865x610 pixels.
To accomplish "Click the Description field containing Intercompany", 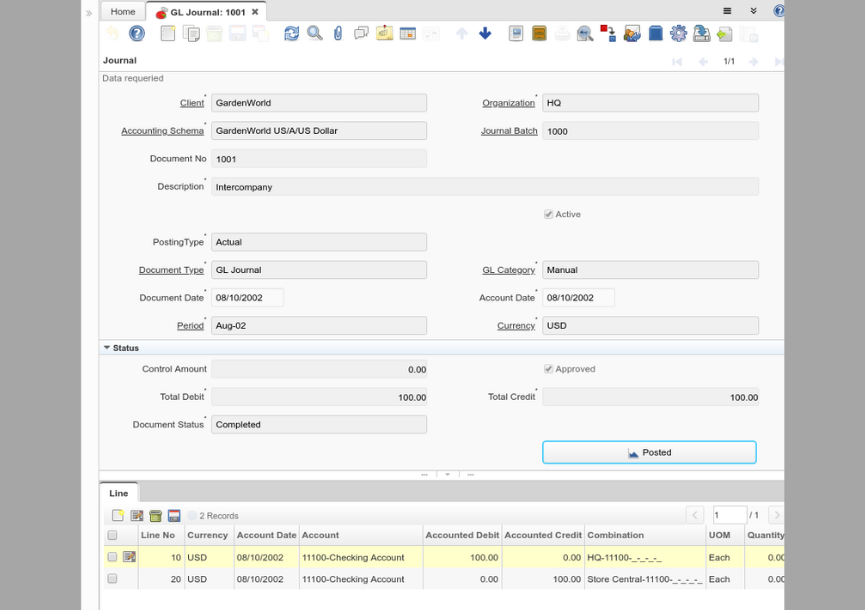I will coord(485,187).
